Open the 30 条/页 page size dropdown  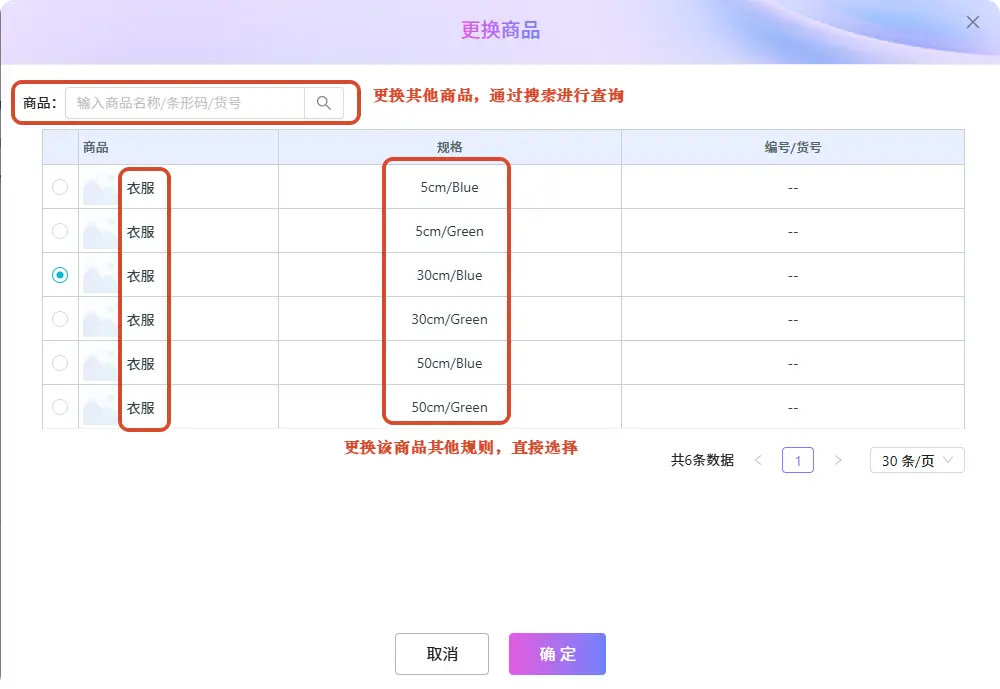click(x=917, y=460)
